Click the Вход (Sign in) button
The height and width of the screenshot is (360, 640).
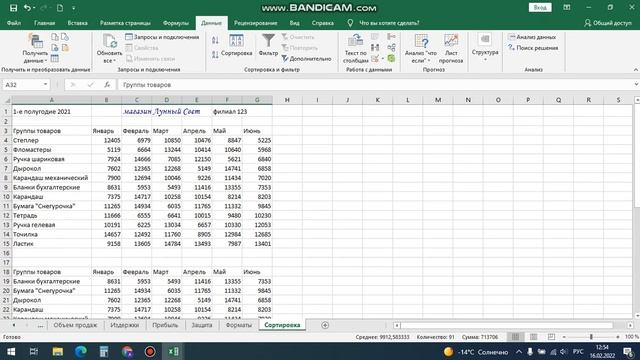540,8
